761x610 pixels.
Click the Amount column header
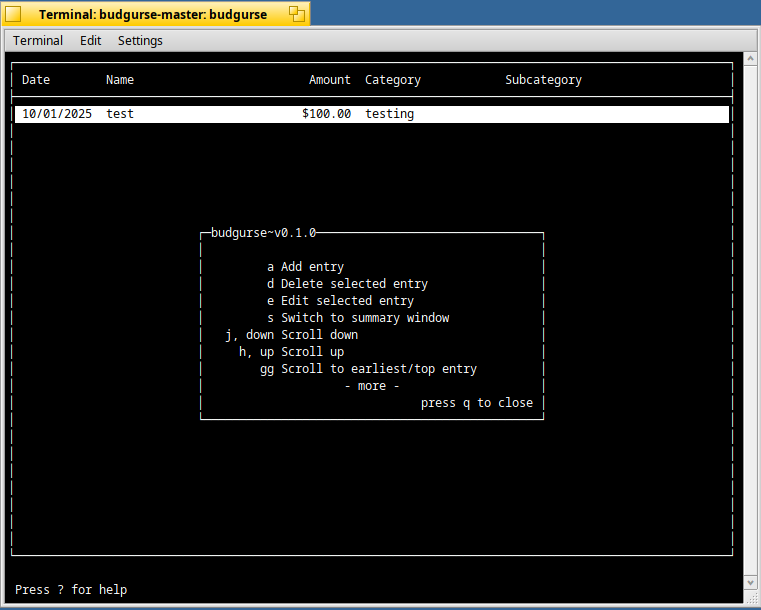tap(330, 80)
